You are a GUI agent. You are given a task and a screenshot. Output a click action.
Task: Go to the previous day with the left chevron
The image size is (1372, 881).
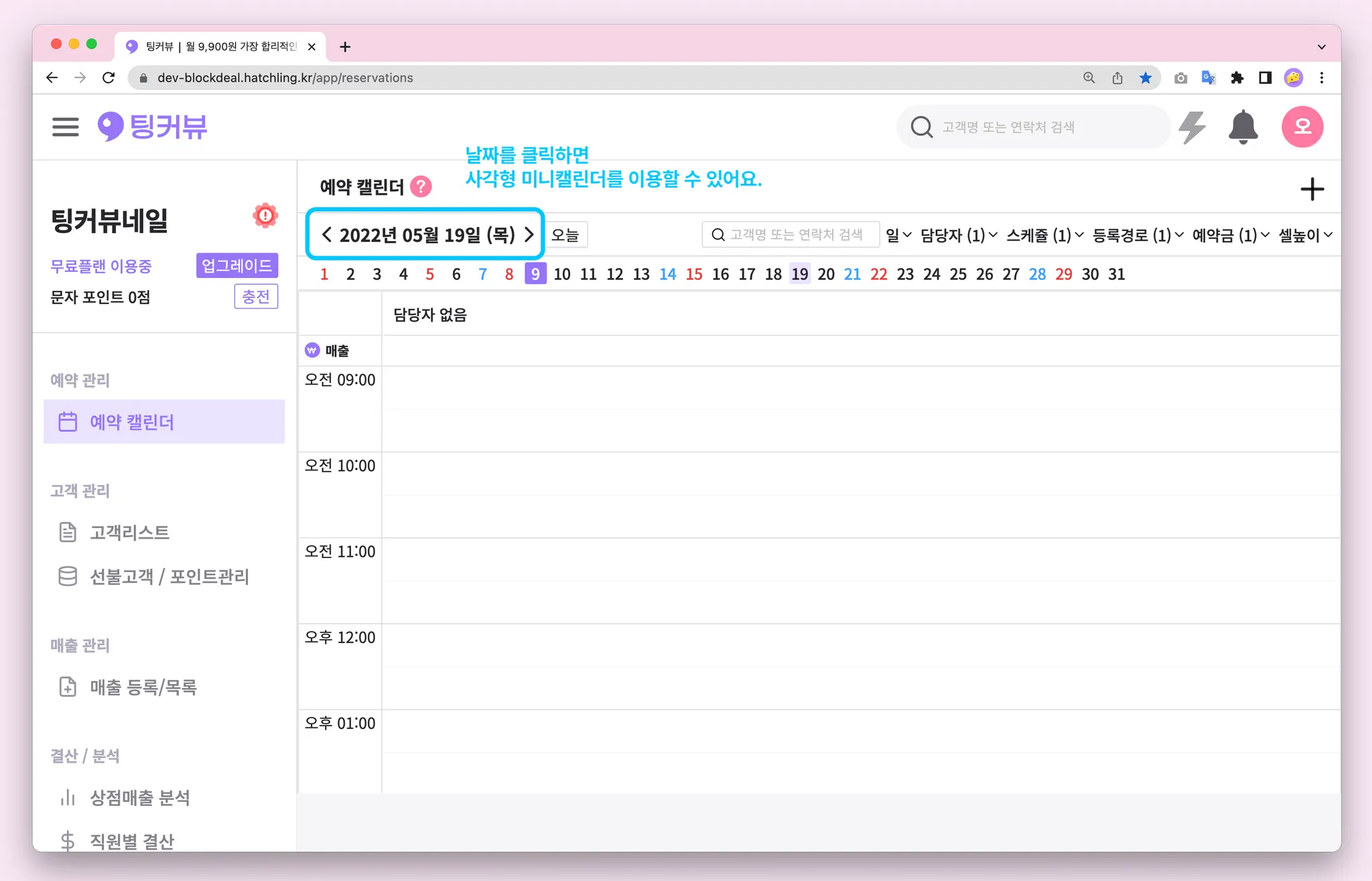click(326, 234)
